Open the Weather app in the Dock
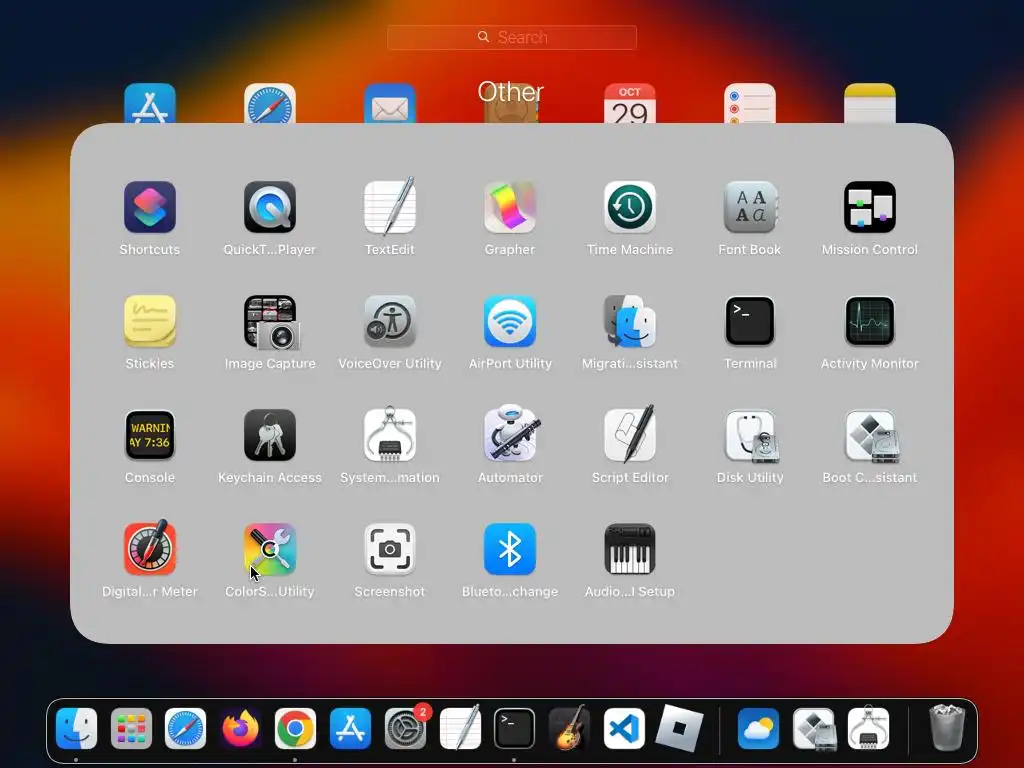Image resolution: width=1024 pixels, height=768 pixels. [758, 728]
